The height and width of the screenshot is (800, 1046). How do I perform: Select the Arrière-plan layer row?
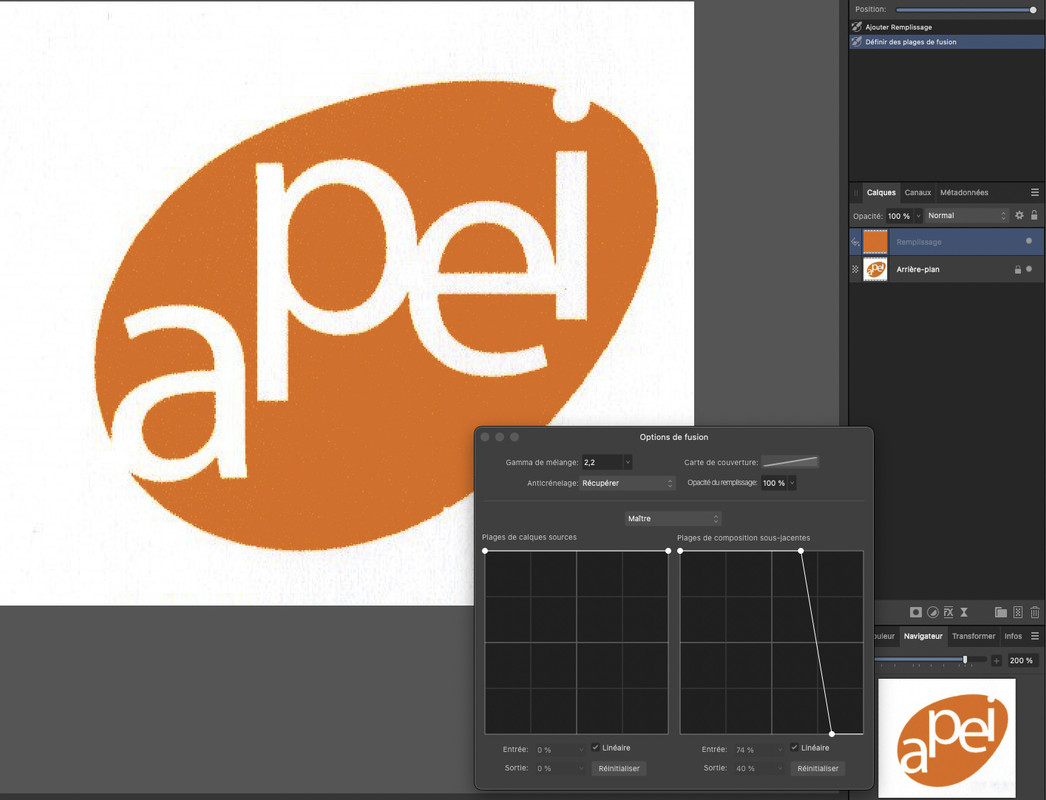click(x=947, y=270)
